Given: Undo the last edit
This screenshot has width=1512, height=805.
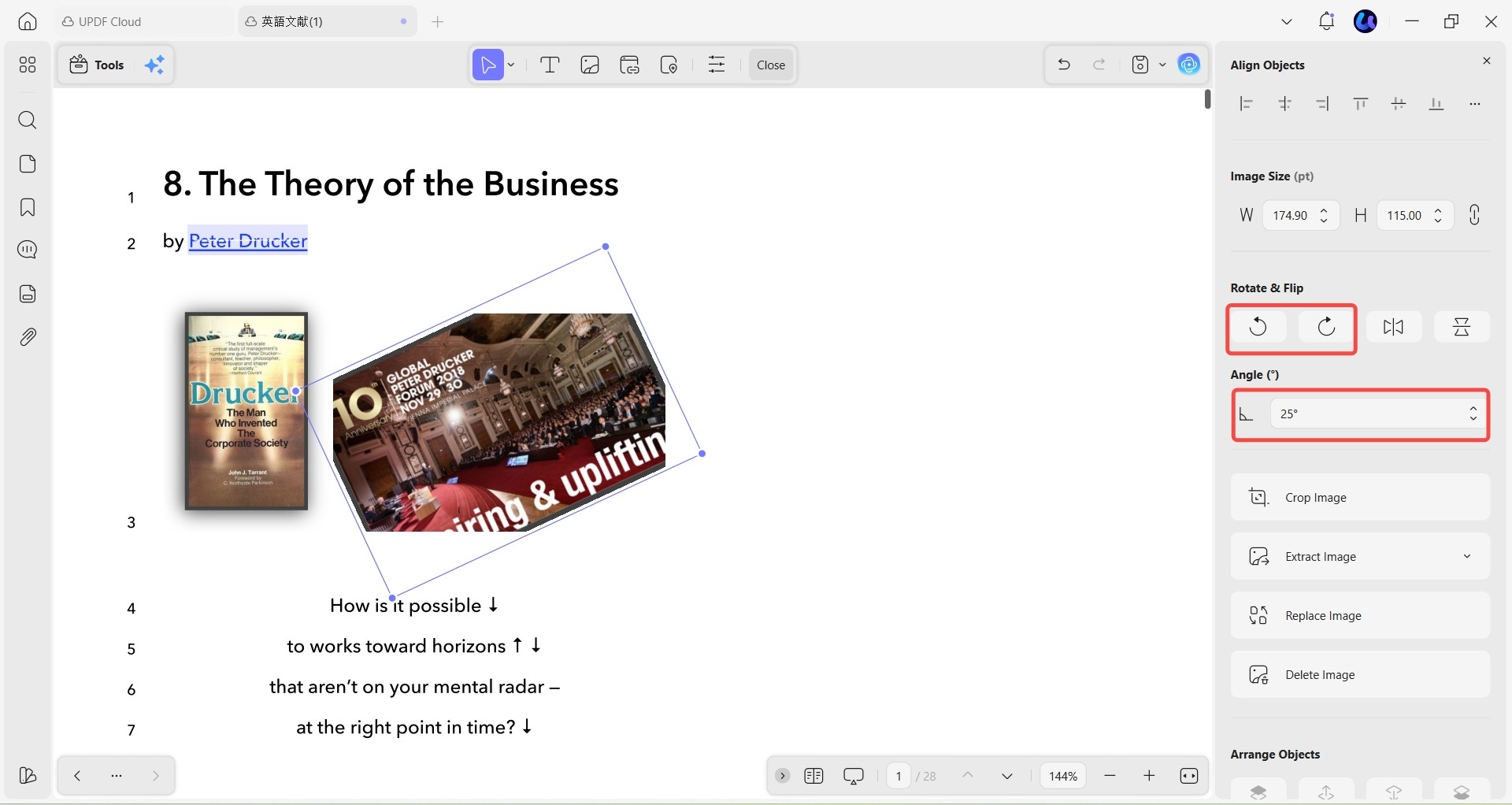Looking at the screenshot, I should (1064, 65).
